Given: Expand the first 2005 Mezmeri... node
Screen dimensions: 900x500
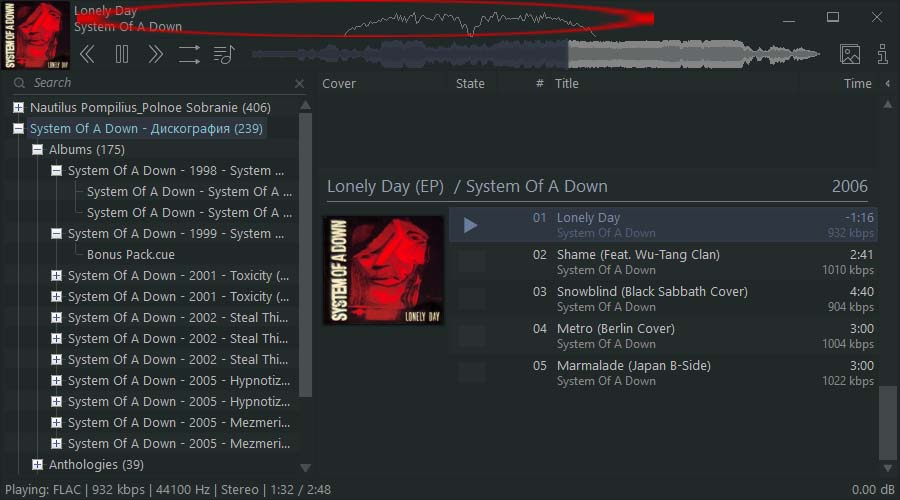Looking at the screenshot, I should (x=56, y=423).
